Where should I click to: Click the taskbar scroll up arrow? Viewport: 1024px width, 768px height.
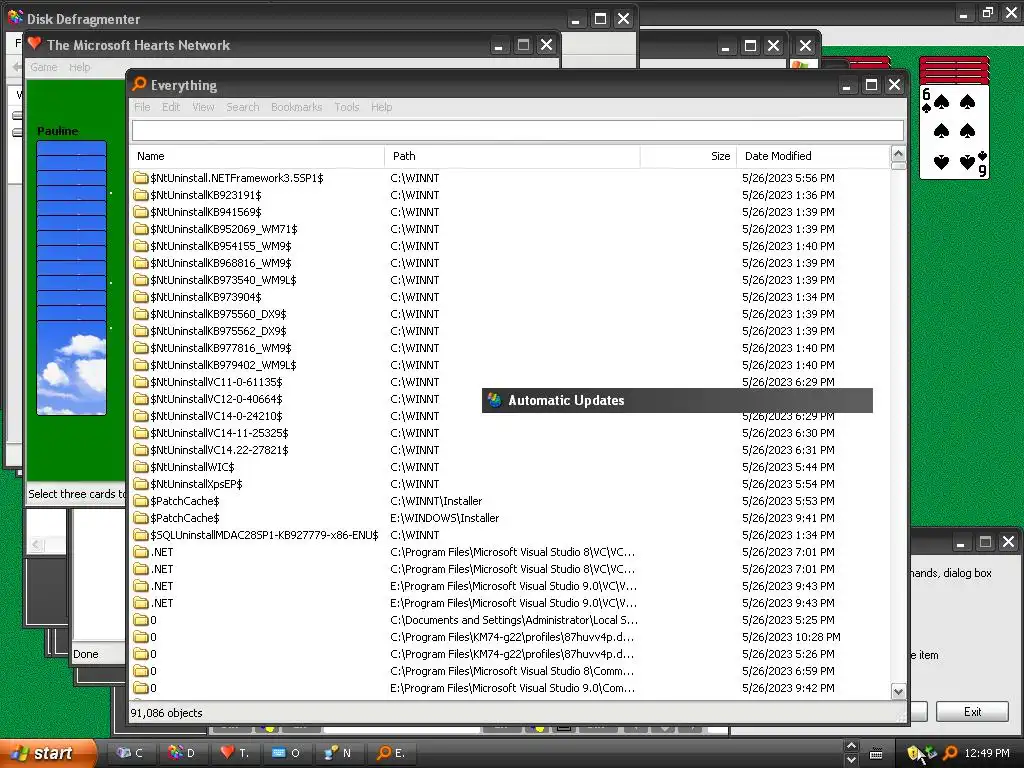tap(852, 746)
